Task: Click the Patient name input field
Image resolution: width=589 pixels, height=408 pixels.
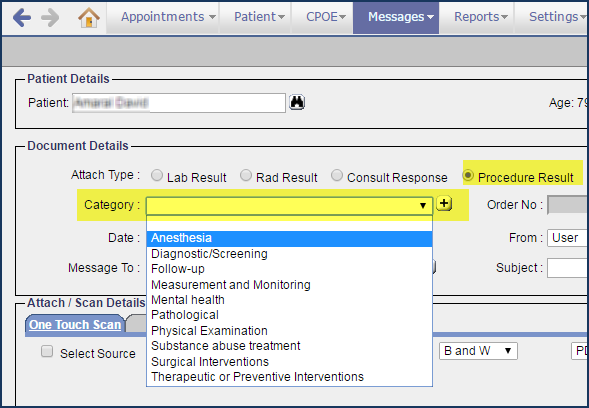Action: 179,103
